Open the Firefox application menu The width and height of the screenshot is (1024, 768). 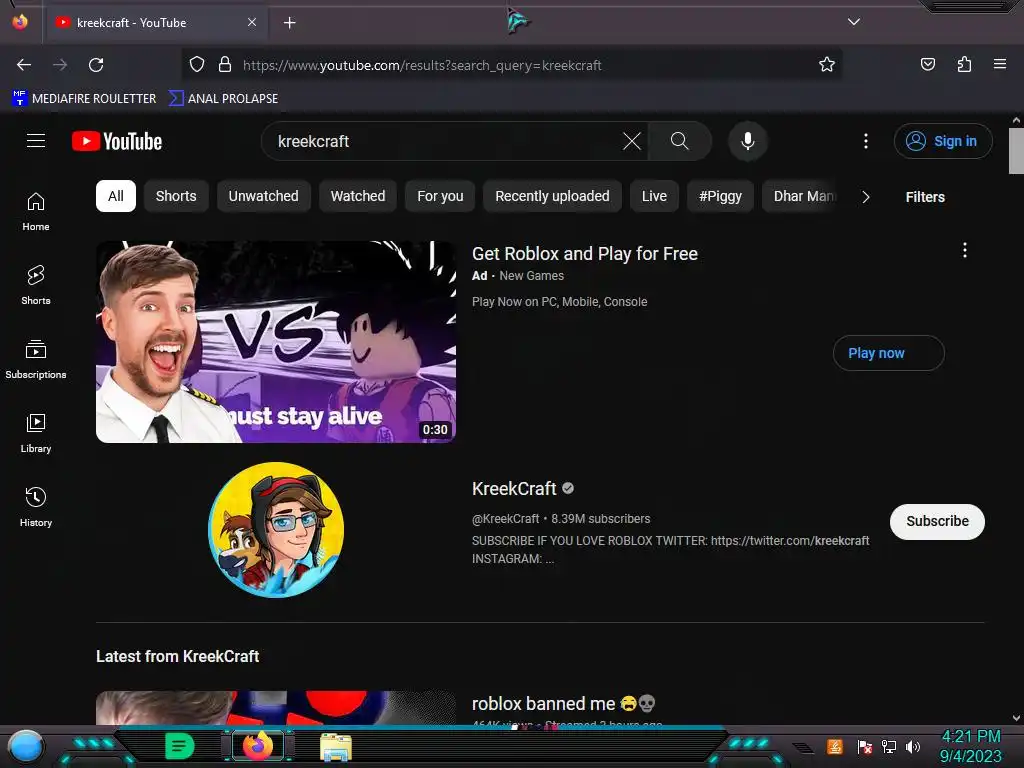(x=1000, y=64)
